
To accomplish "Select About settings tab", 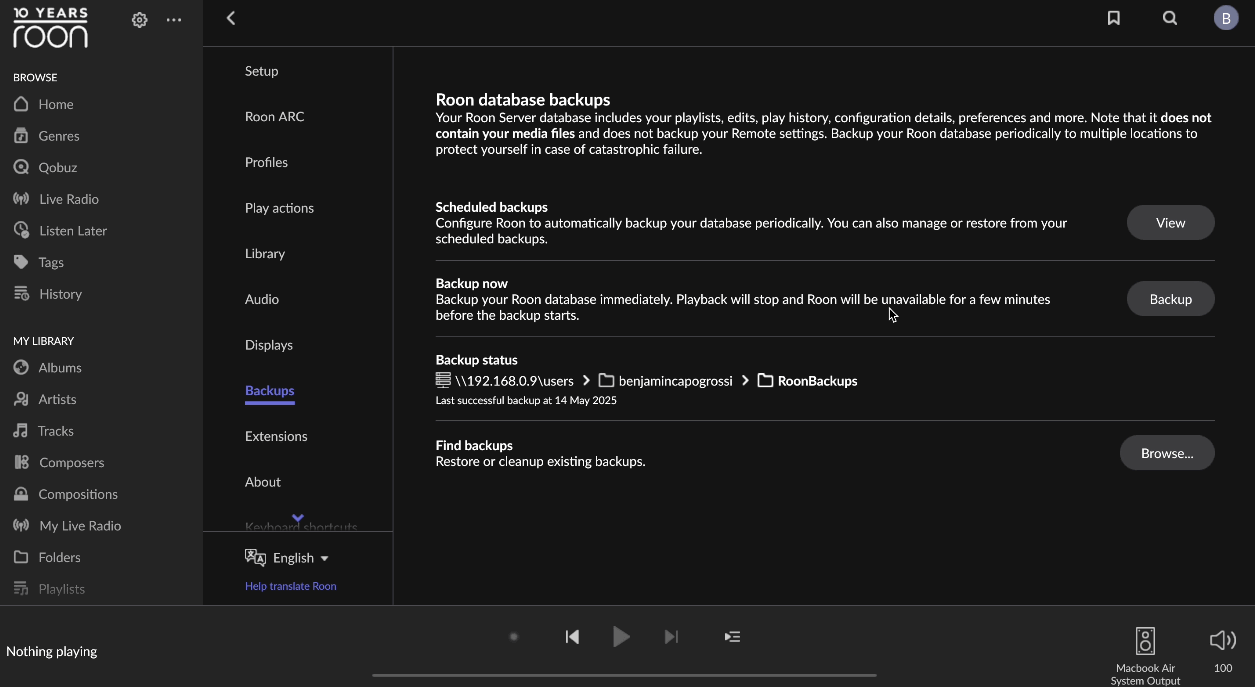I will [263, 482].
